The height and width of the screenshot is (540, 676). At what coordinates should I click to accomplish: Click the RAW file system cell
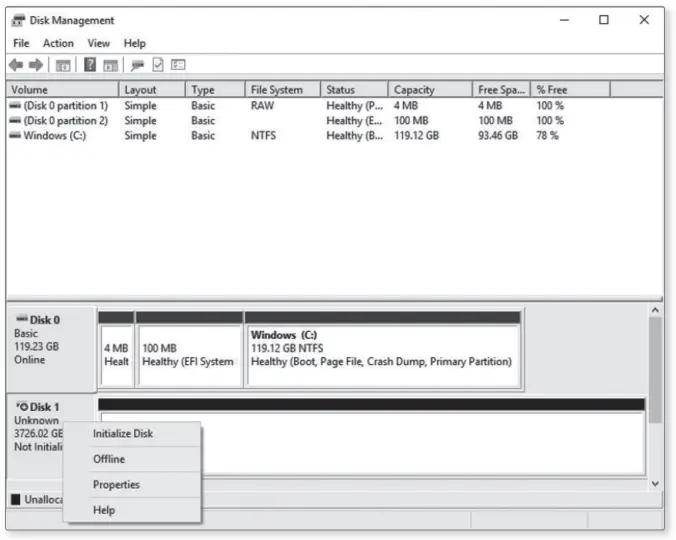click(x=262, y=106)
